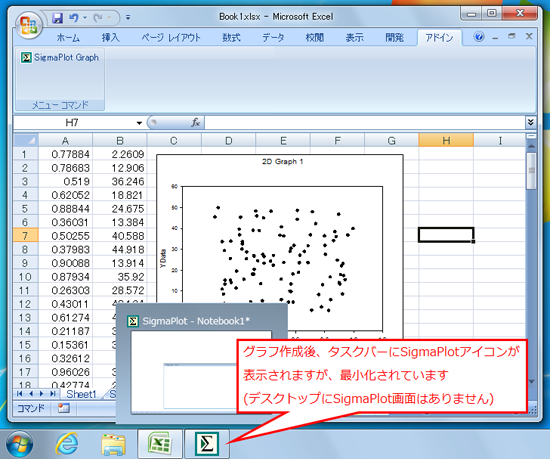
Task: Expand the Name Box dropdown arrow
Action: (x=139, y=123)
